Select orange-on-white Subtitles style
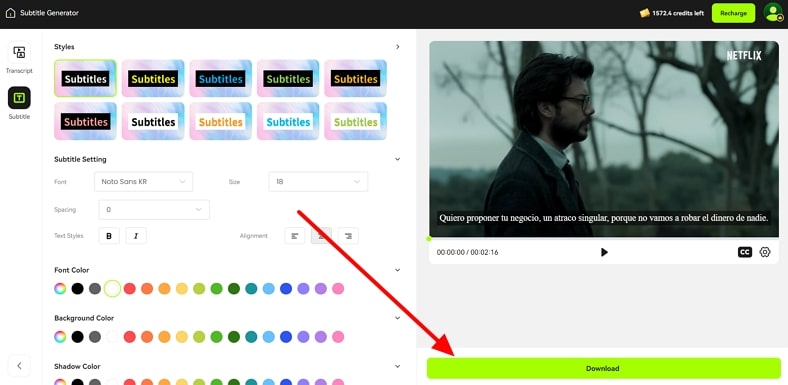This screenshot has width=788, height=385. pos(221,121)
